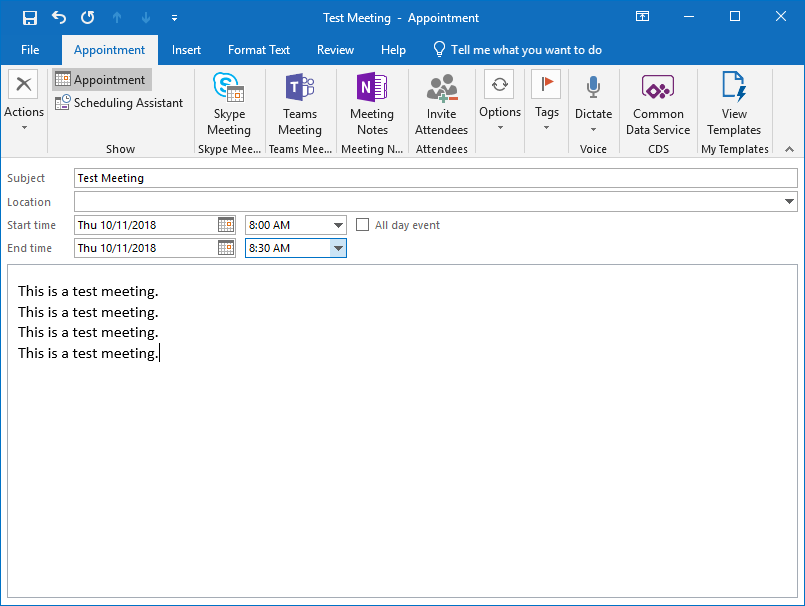This screenshot has height=606, width=805.
Task: Expand the start time dropdown
Action: click(x=338, y=225)
